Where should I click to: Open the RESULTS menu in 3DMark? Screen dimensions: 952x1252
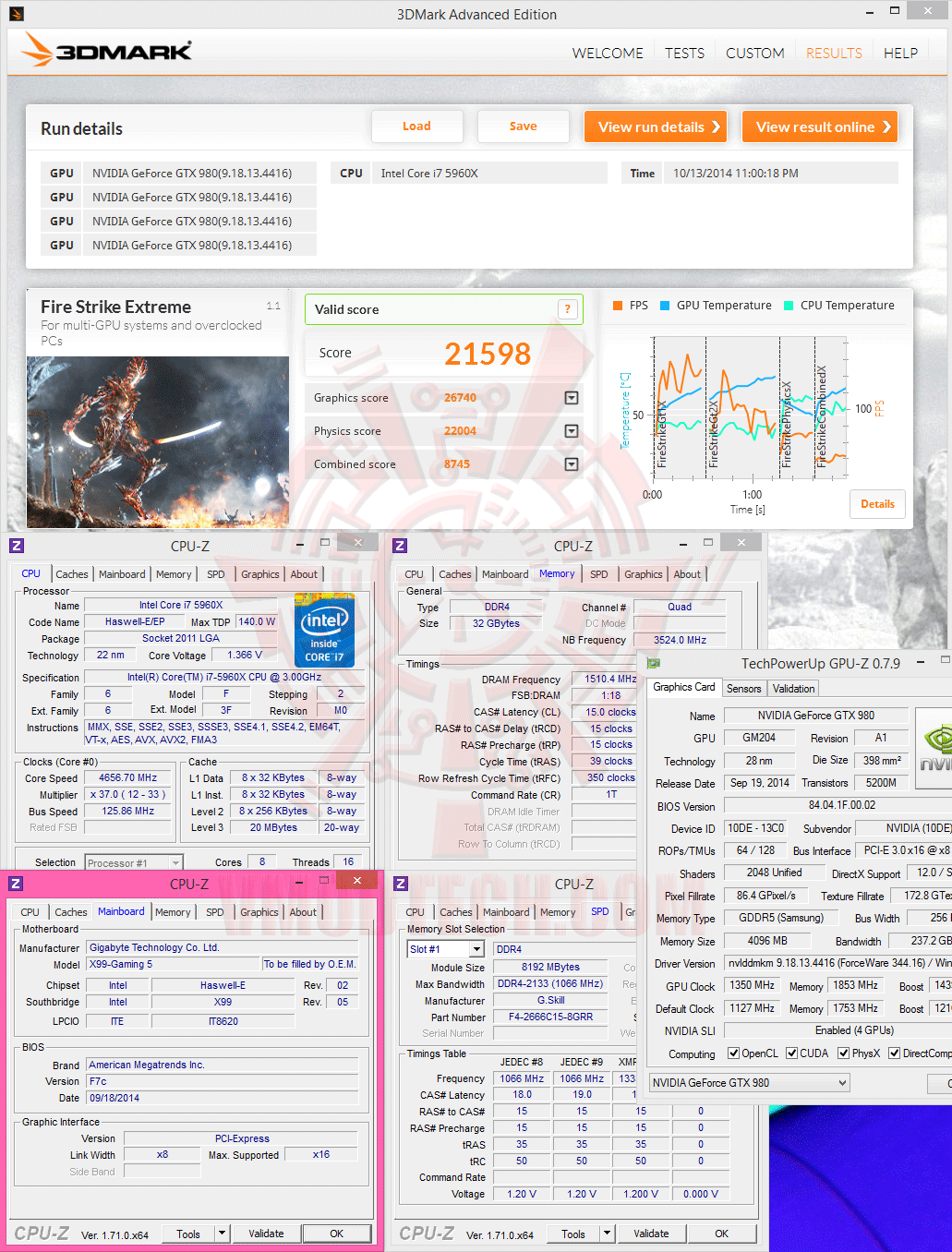(834, 54)
